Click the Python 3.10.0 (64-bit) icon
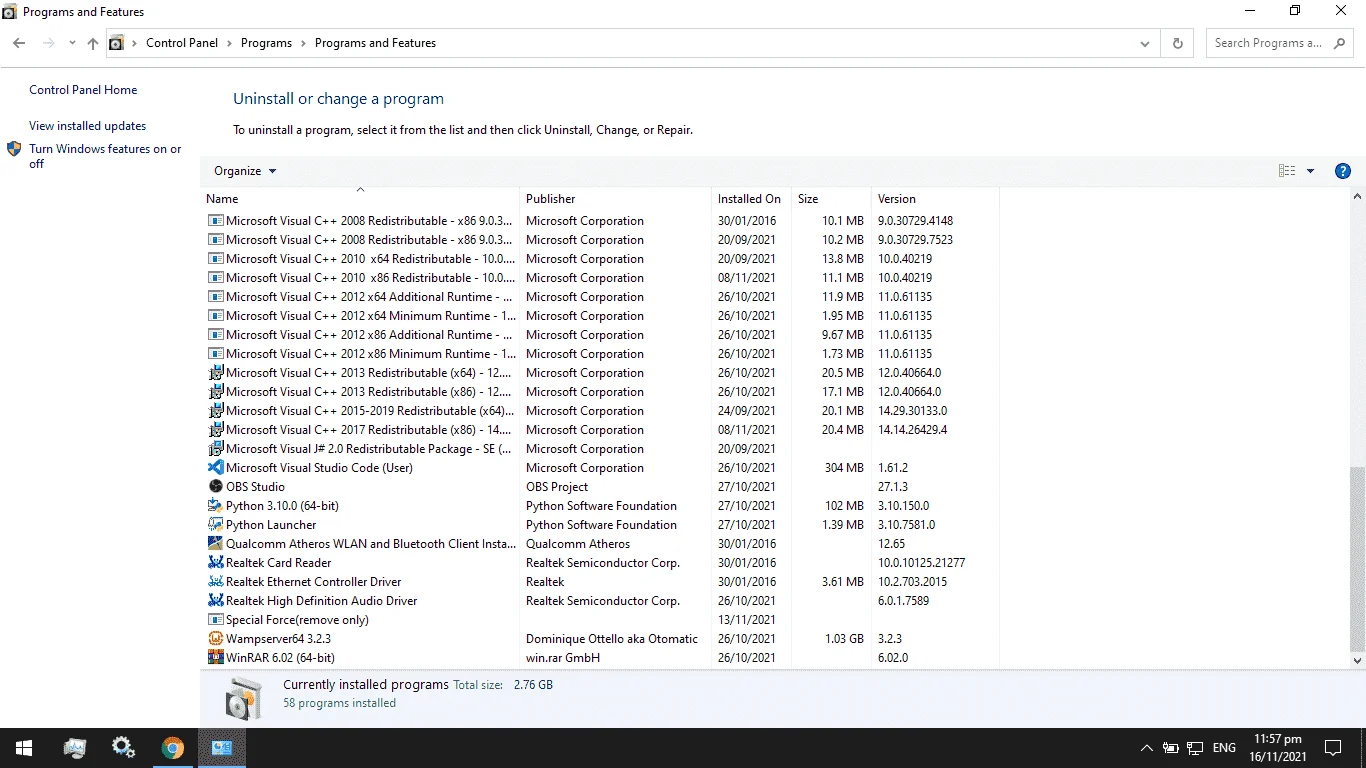The width and height of the screenshot is (1366, 768). pyautogui.click(x=215, y=506)
